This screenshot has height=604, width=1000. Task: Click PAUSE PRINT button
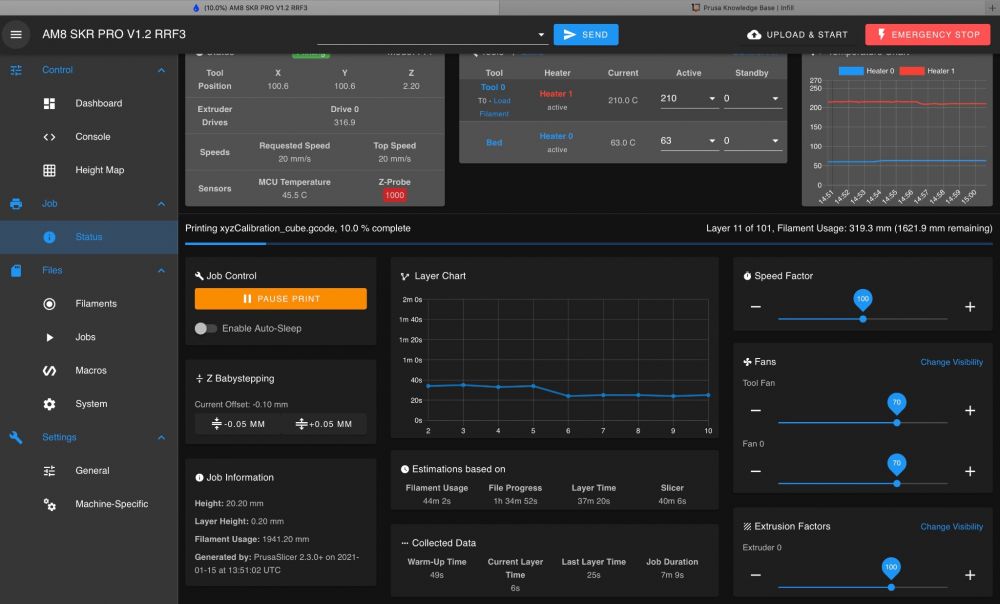tap(281, 298)
